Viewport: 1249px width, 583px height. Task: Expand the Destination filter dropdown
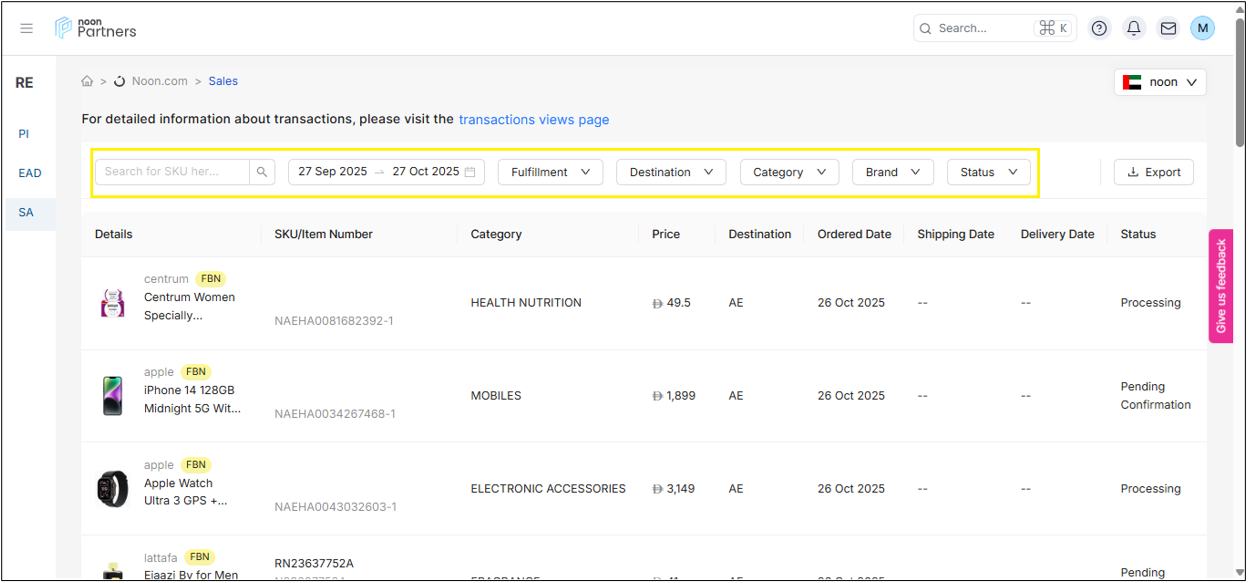click(x=671, y=172)
